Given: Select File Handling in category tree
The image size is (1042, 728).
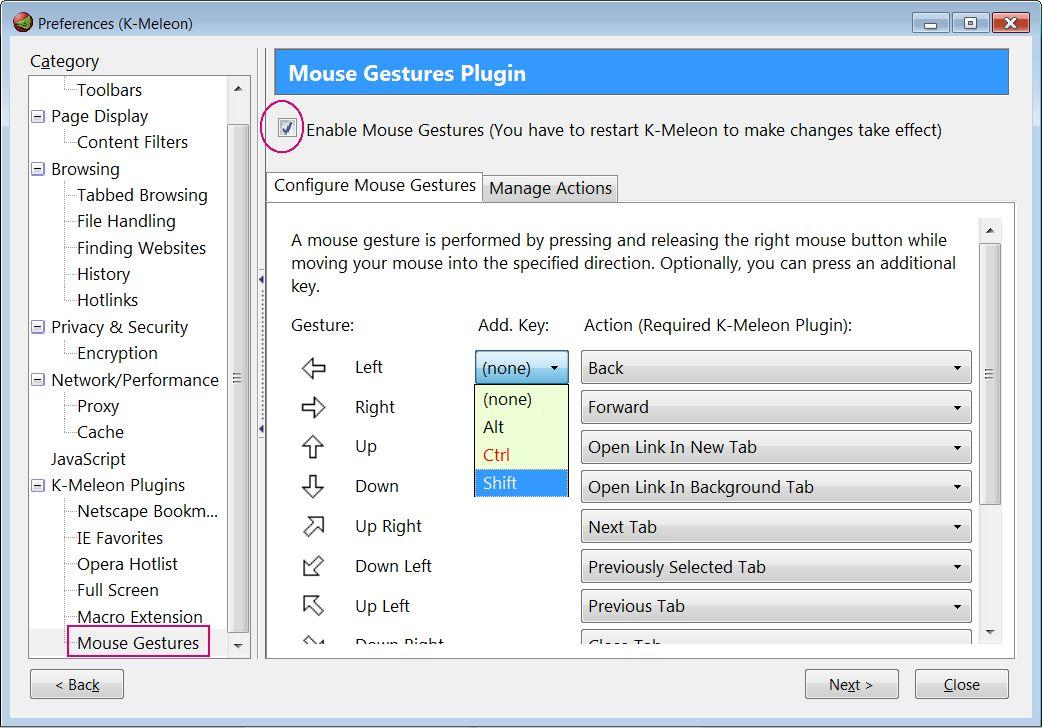Looking at the screenshot, I should [126, 221].
